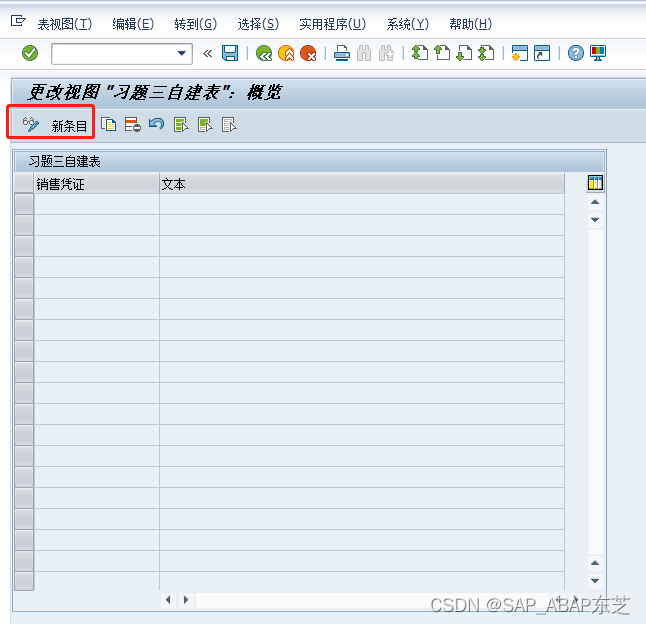Click the Copy As icon
646x624 pixels.
[x=108, y=124]
